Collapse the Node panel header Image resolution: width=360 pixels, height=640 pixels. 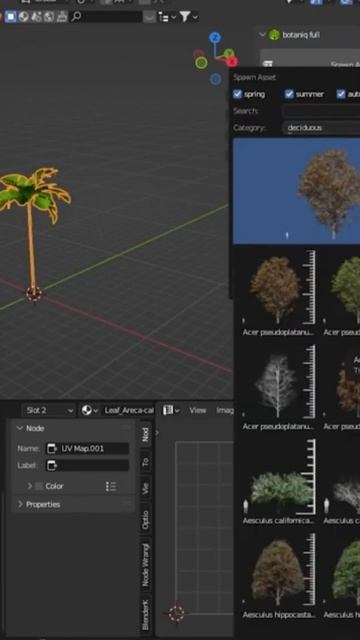(19, 428)
